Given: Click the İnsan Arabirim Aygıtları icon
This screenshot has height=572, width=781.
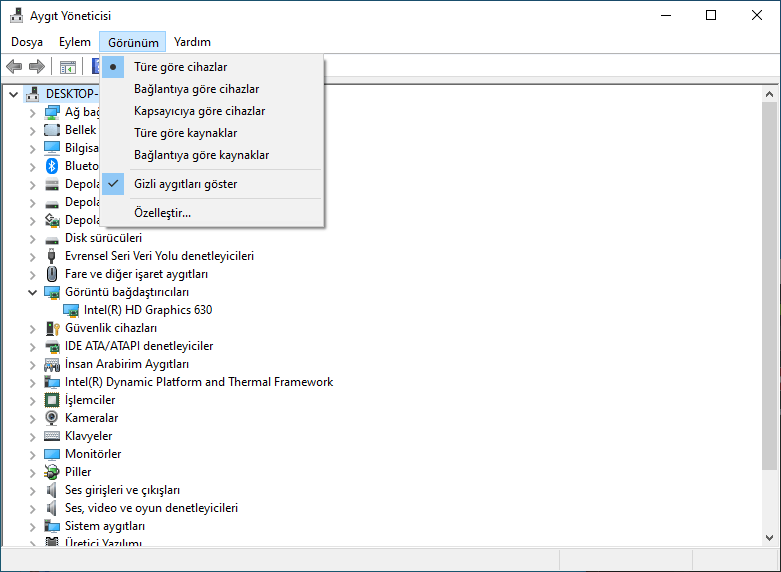Looking at the screenshot, I should coord(52,365).
